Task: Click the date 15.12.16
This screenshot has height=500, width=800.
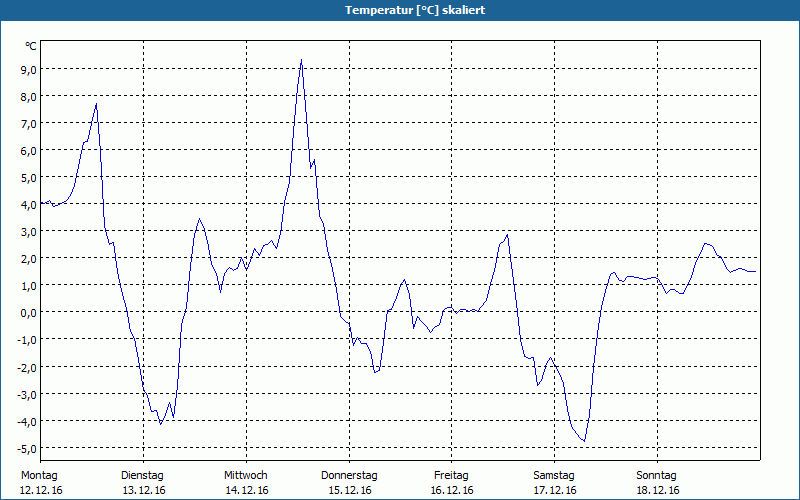Action: 349,490
